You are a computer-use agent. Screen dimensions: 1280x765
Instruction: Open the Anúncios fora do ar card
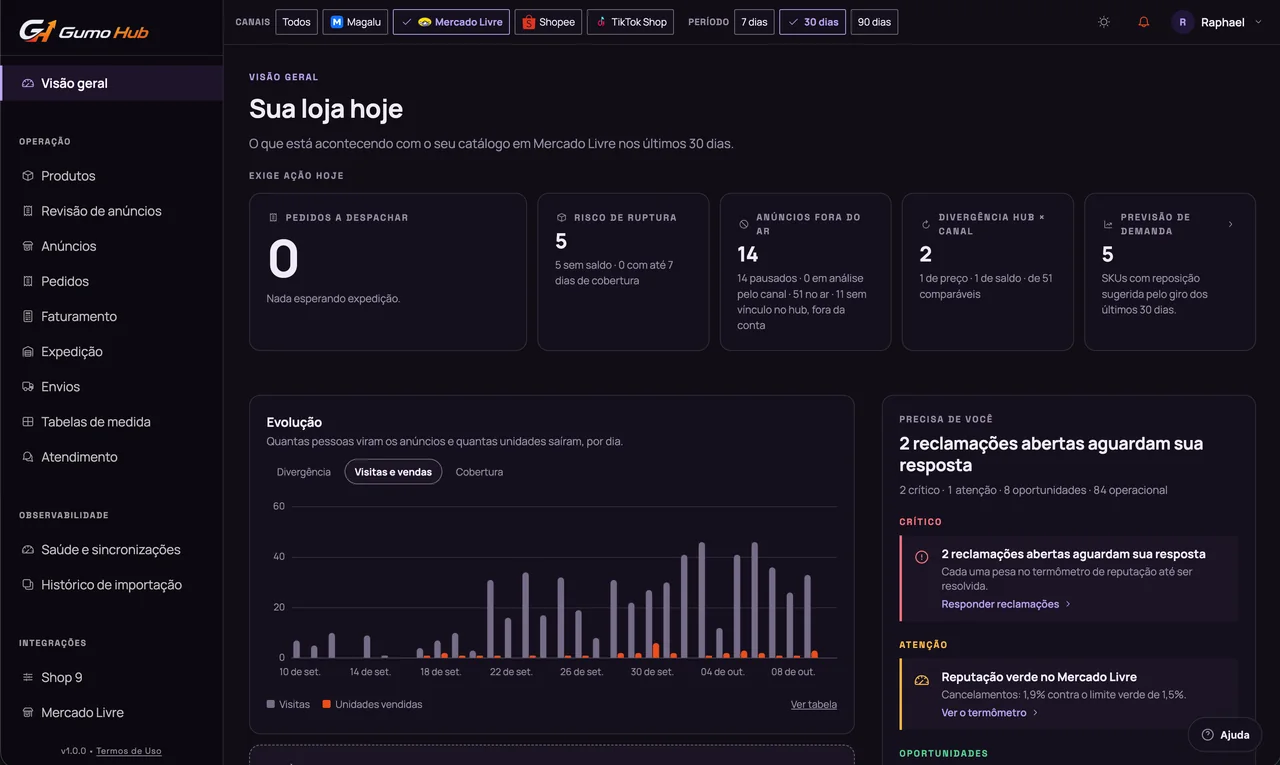806,272
